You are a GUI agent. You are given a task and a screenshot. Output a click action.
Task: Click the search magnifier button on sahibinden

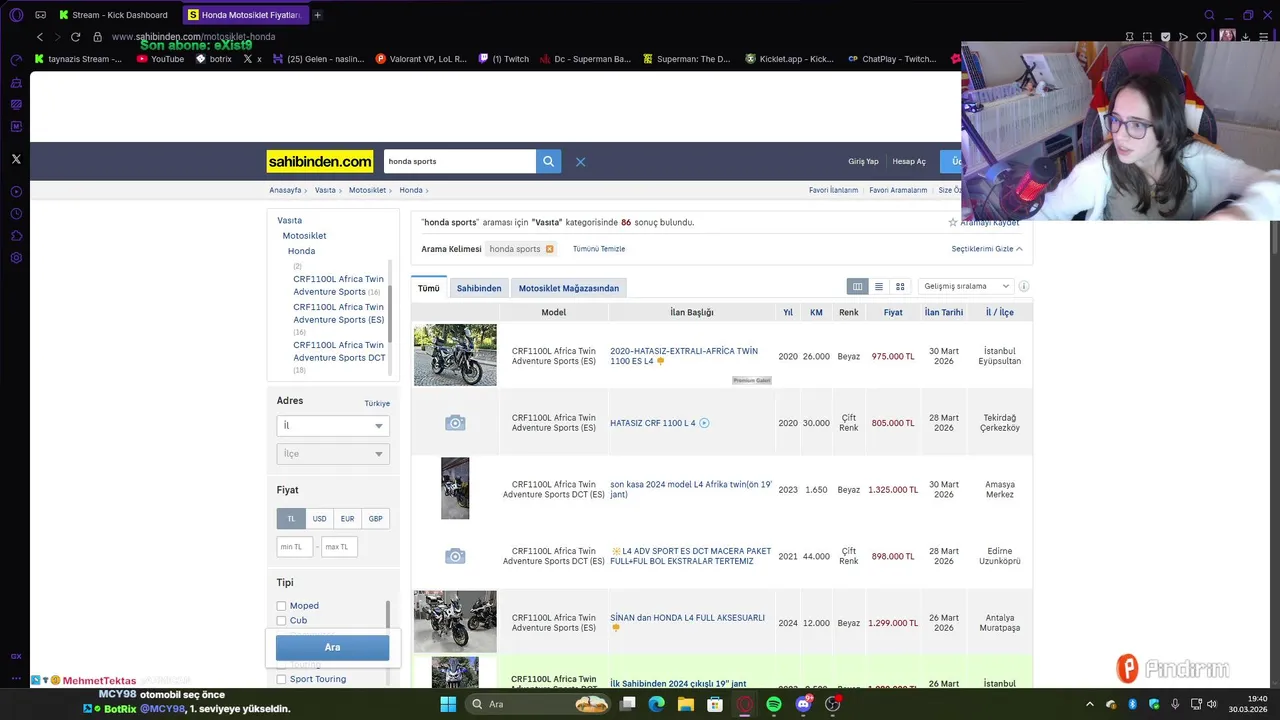pyautogui.click(x=548, y=161)
